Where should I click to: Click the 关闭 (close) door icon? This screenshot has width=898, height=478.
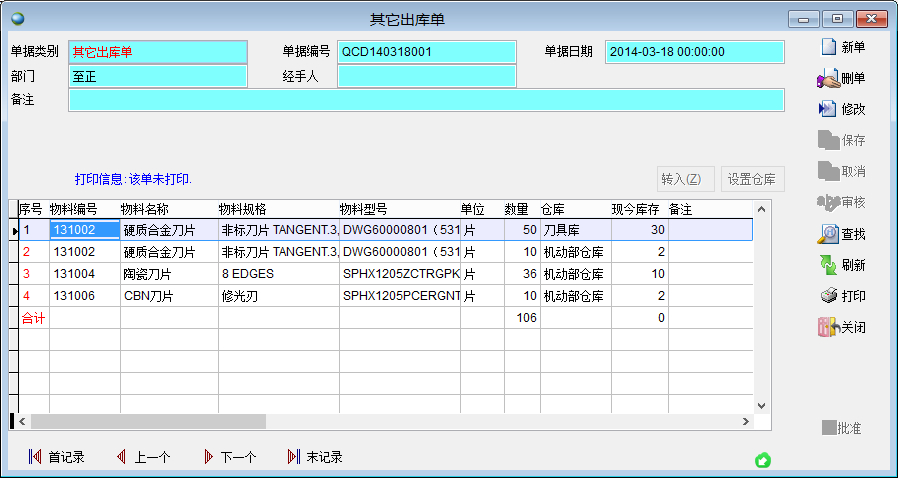(828, 327)
